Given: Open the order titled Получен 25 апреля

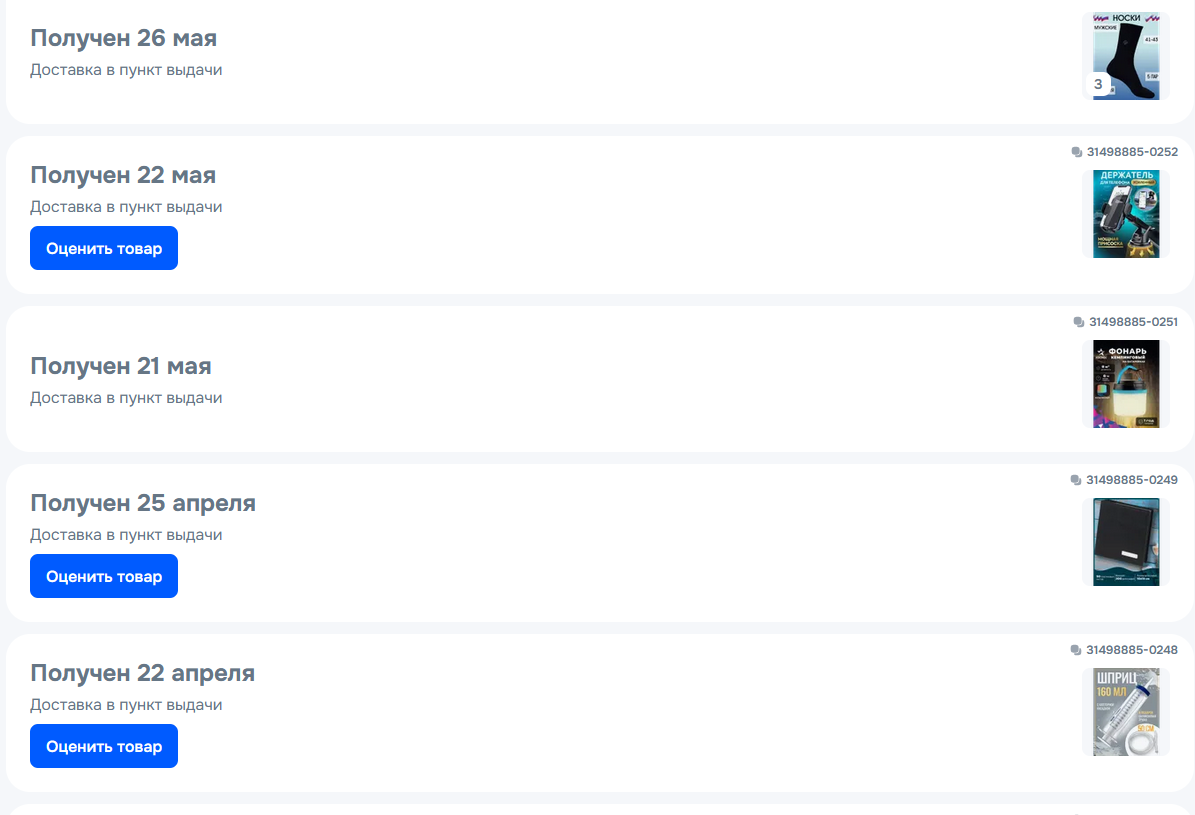Looking at the screenshot, I should pyautogui.click(x=143, y=503).
